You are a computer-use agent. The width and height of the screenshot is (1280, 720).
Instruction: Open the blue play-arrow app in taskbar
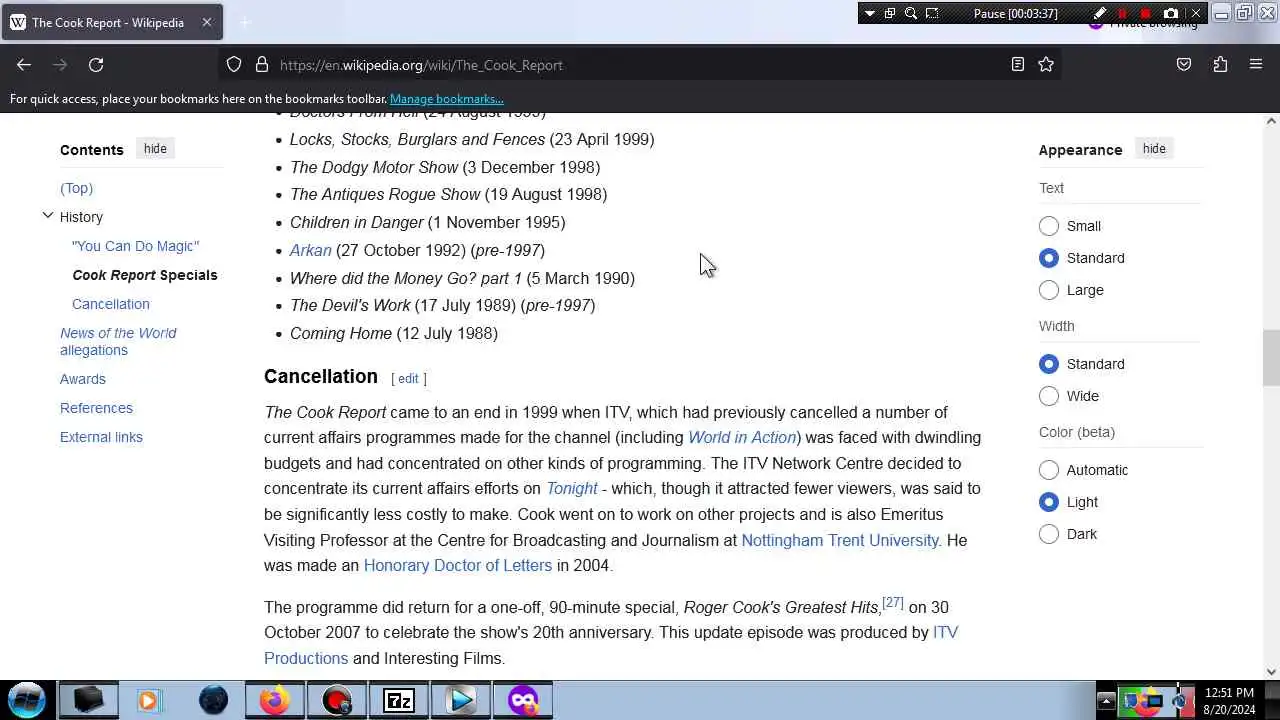tap(461, 700)
